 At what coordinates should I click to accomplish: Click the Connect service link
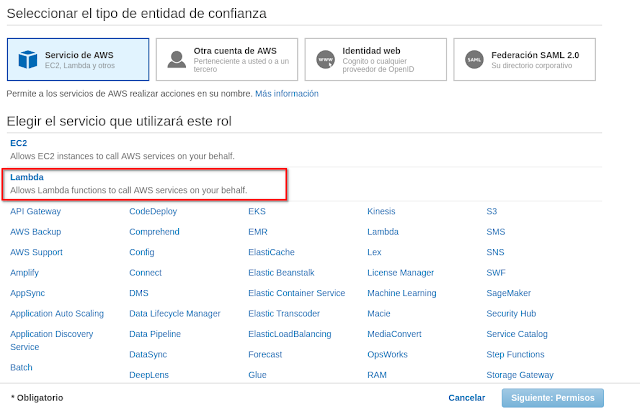(145, 273)
